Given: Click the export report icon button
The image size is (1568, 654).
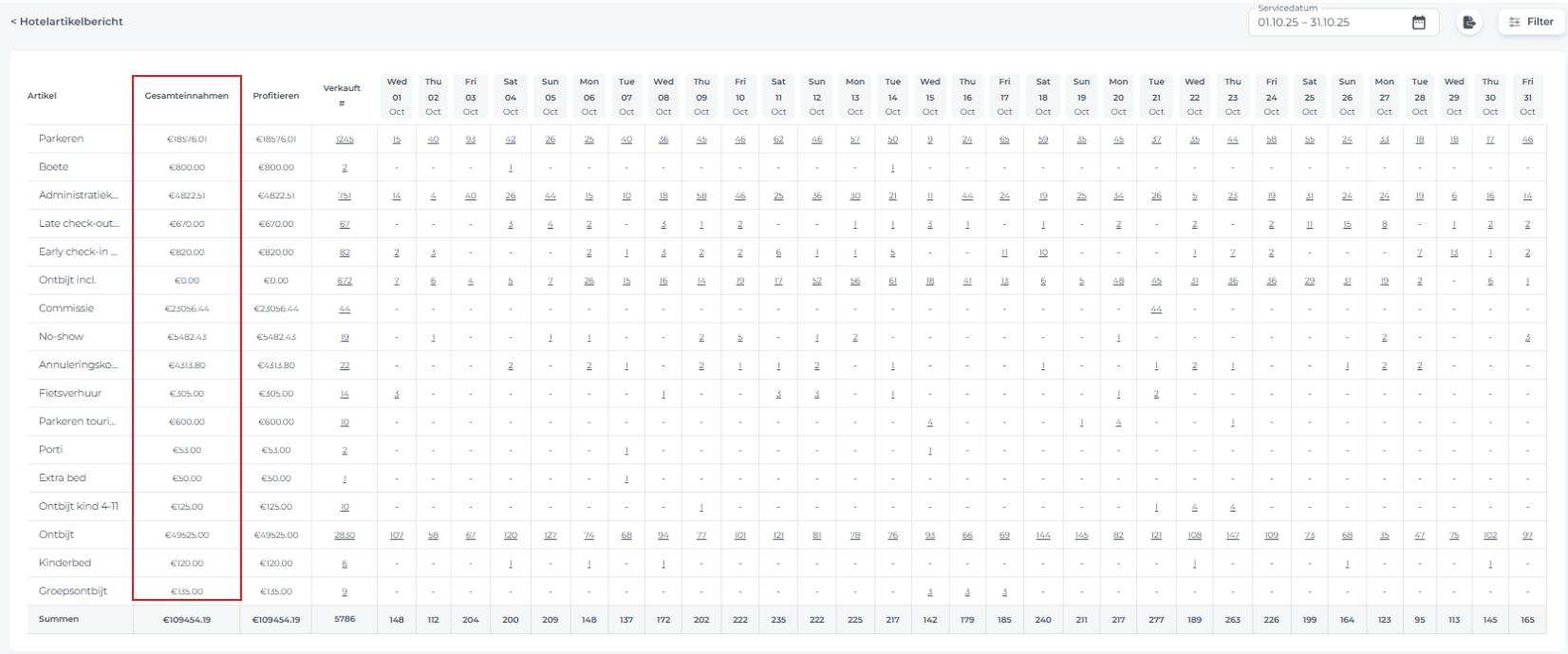Looking at the screenshot, I should pos(1468,22).
